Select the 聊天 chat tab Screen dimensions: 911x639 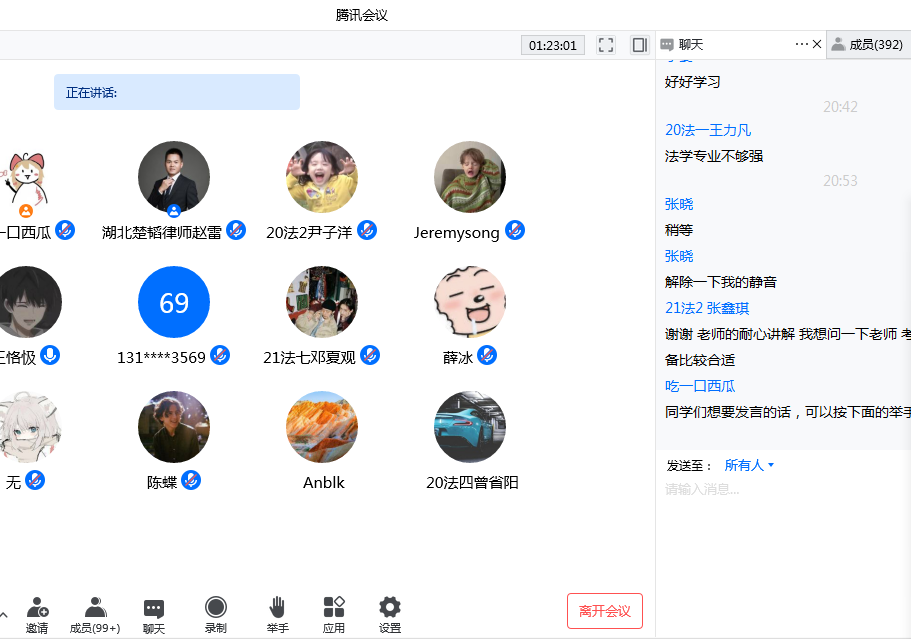[690, 45]
